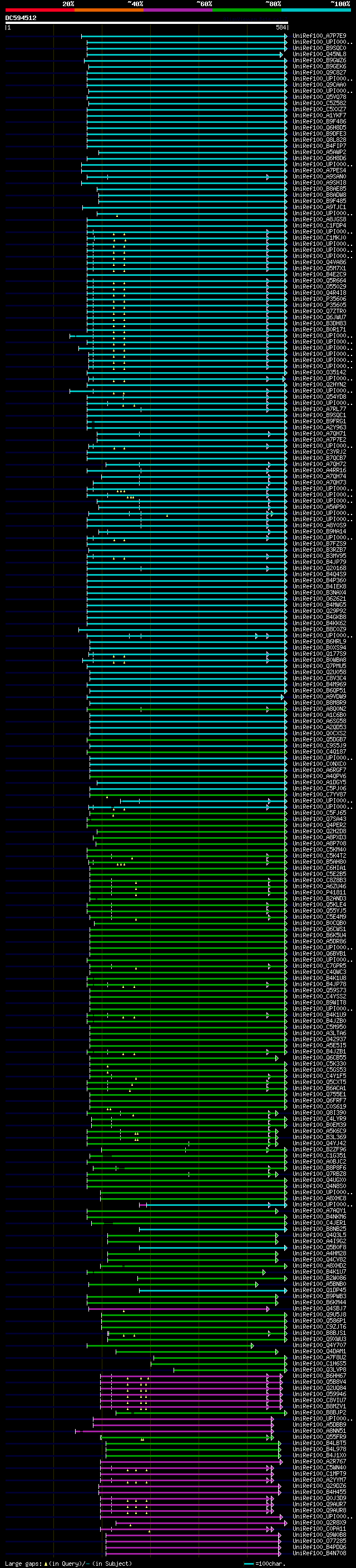Select the UniRef100_Q7SA43 label
The image size is (356, 1568).
click(x=319, y=819)
